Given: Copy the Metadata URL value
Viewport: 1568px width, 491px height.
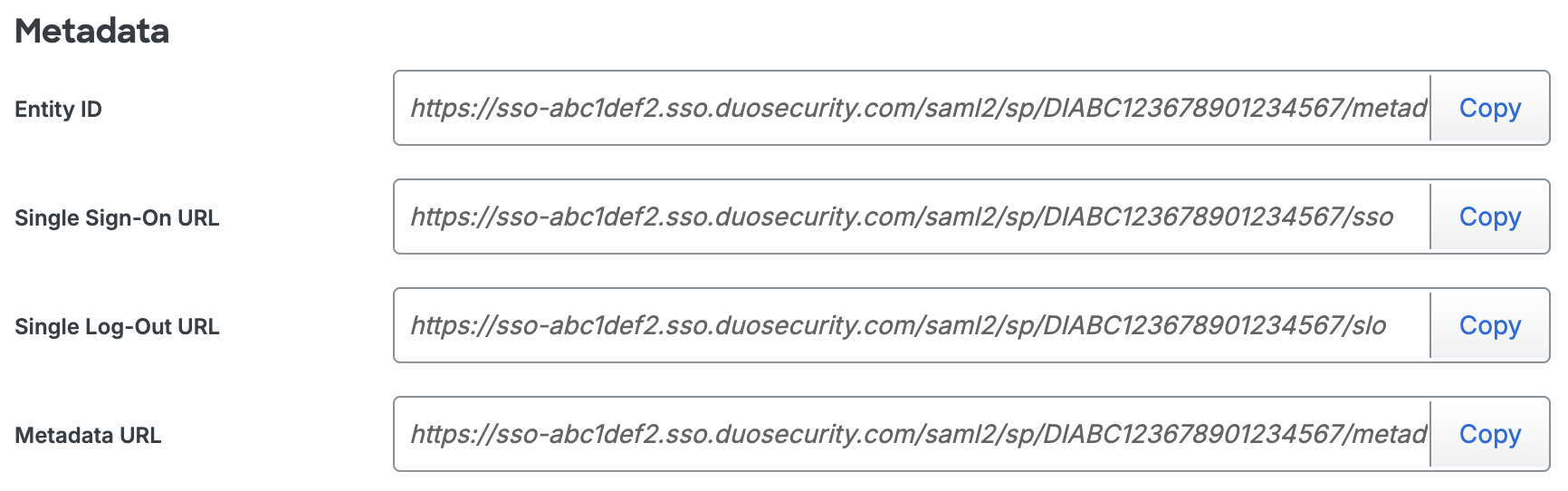Looking at the screenshot, I should point(1489,435).
